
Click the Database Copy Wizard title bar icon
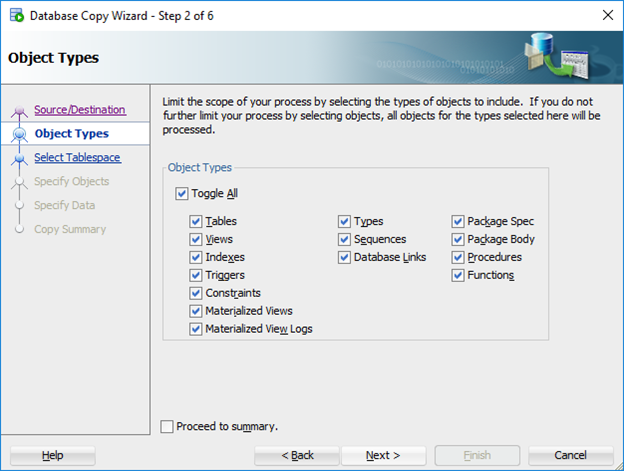click(x=16, y=15)
